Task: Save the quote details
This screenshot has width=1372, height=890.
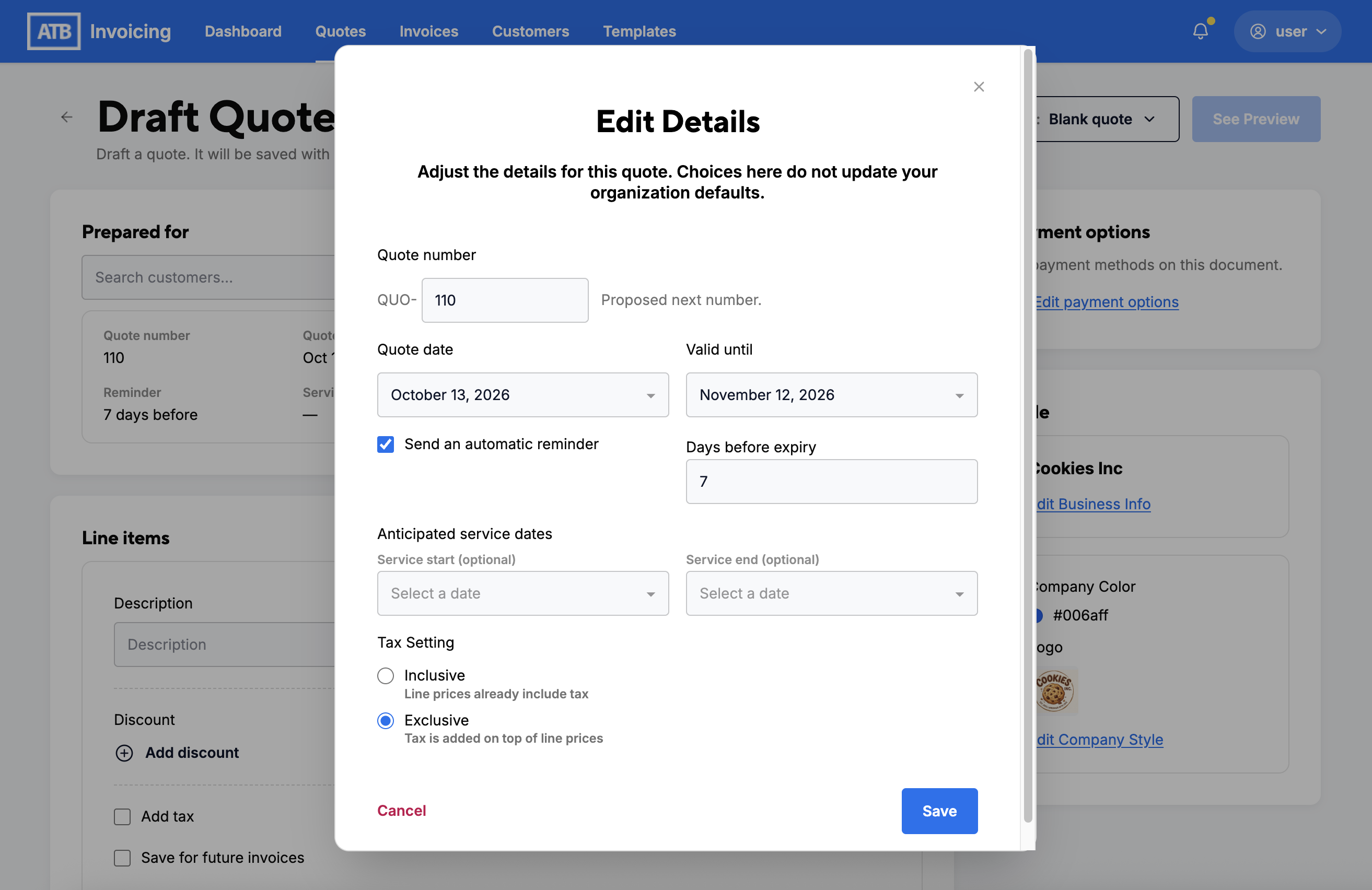Action: pyautogui.click(x=939, y=811)
